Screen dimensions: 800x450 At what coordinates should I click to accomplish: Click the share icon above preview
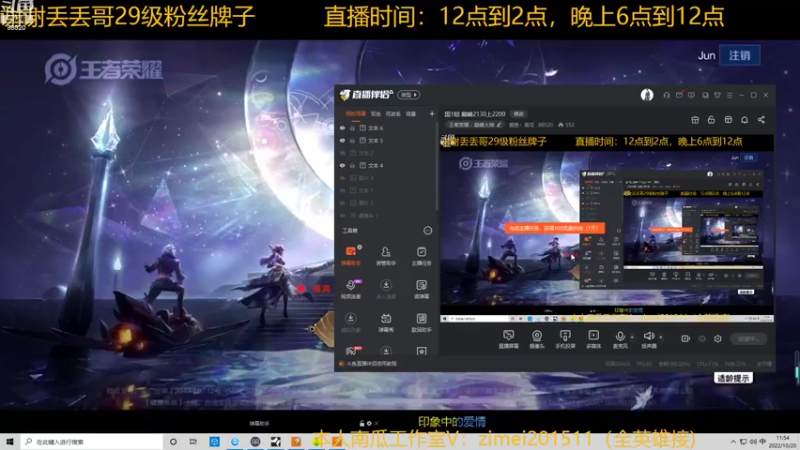click(x=761, y=120)
